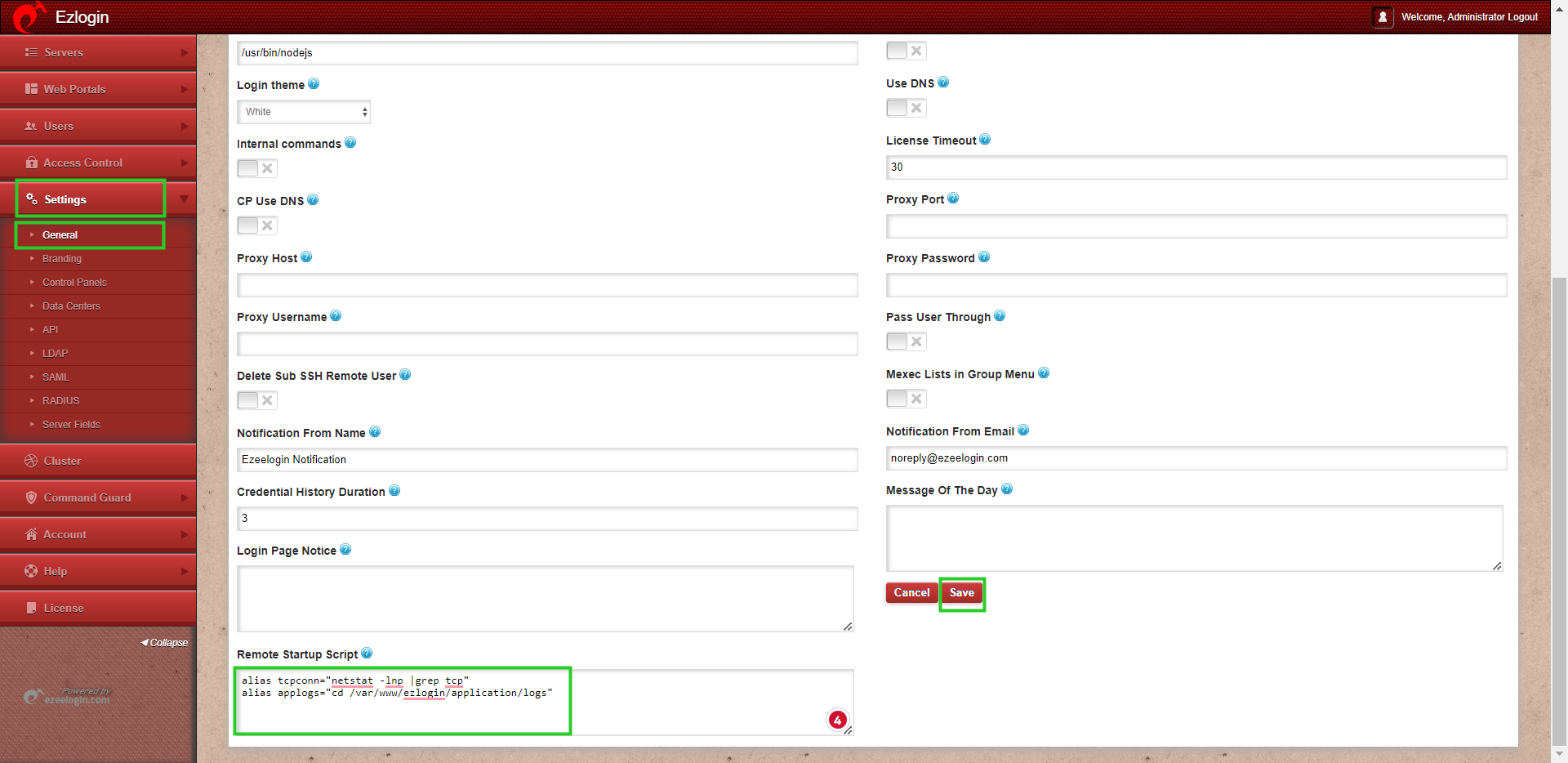
Task: Toggle the switch above Use DNS
Action: click(x=906, y=51)
